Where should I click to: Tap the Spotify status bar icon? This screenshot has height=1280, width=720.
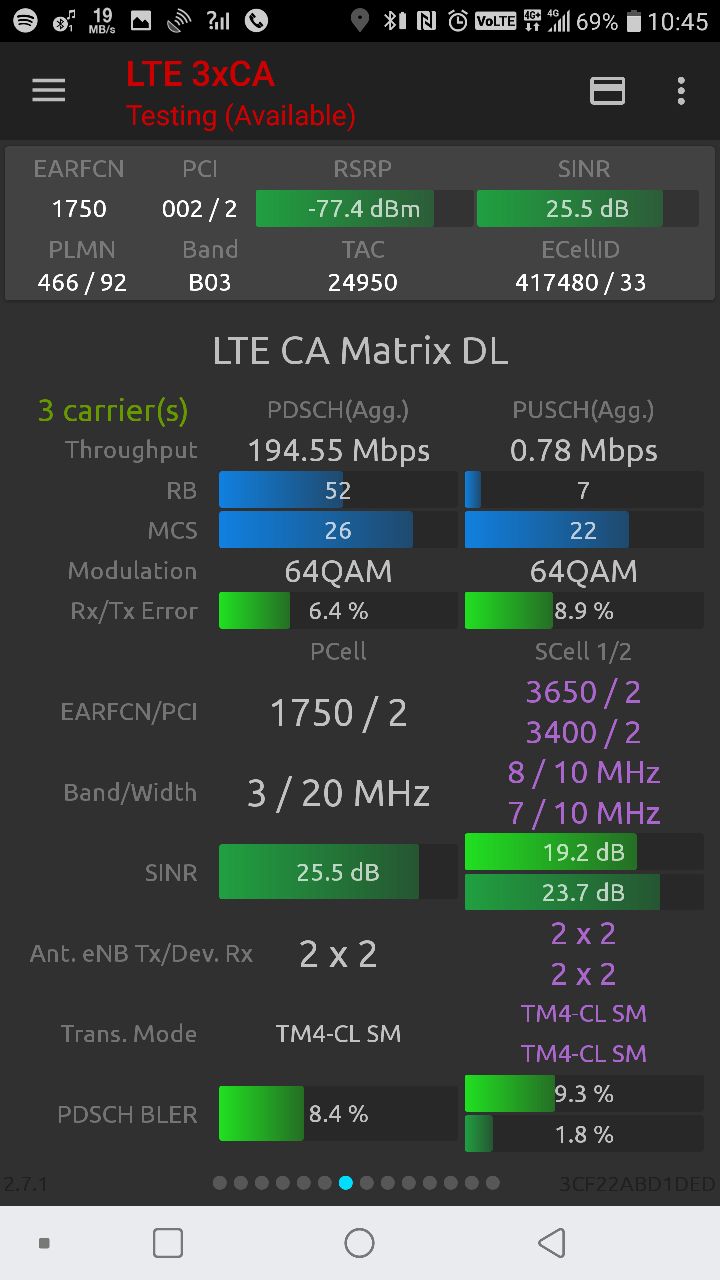click(26, 20)
